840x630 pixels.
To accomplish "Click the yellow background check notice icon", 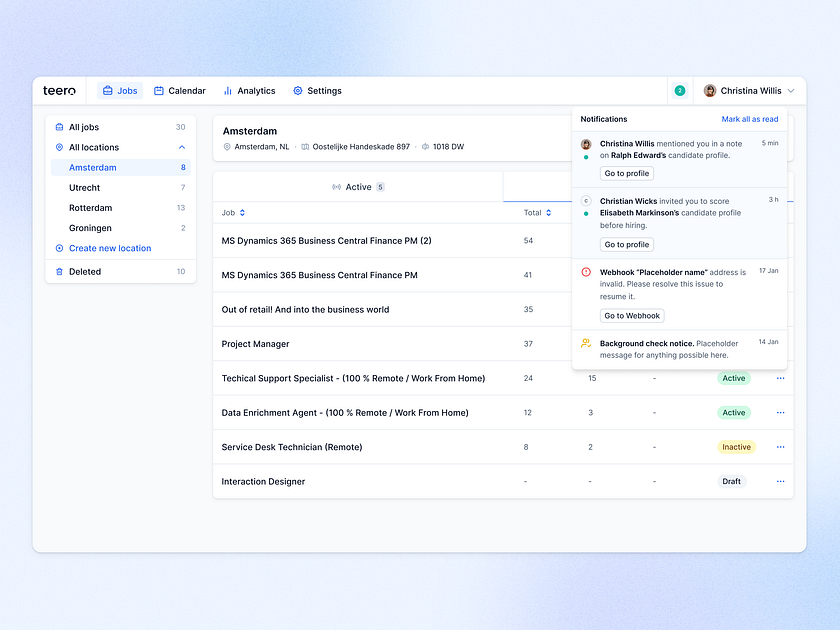I will point(587,344).
